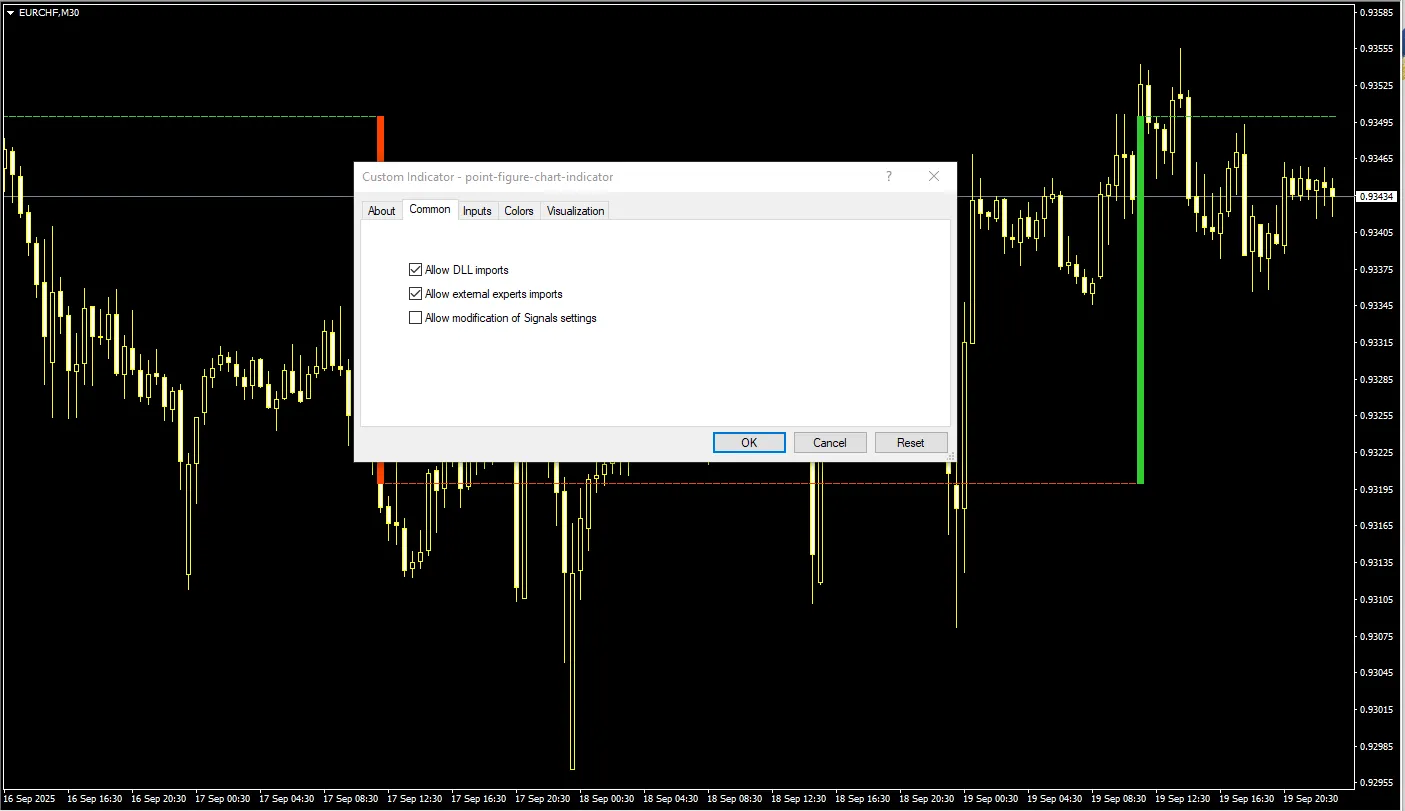Click the current price label 0.93434
1405x811 pixels.
(1376, 196)
